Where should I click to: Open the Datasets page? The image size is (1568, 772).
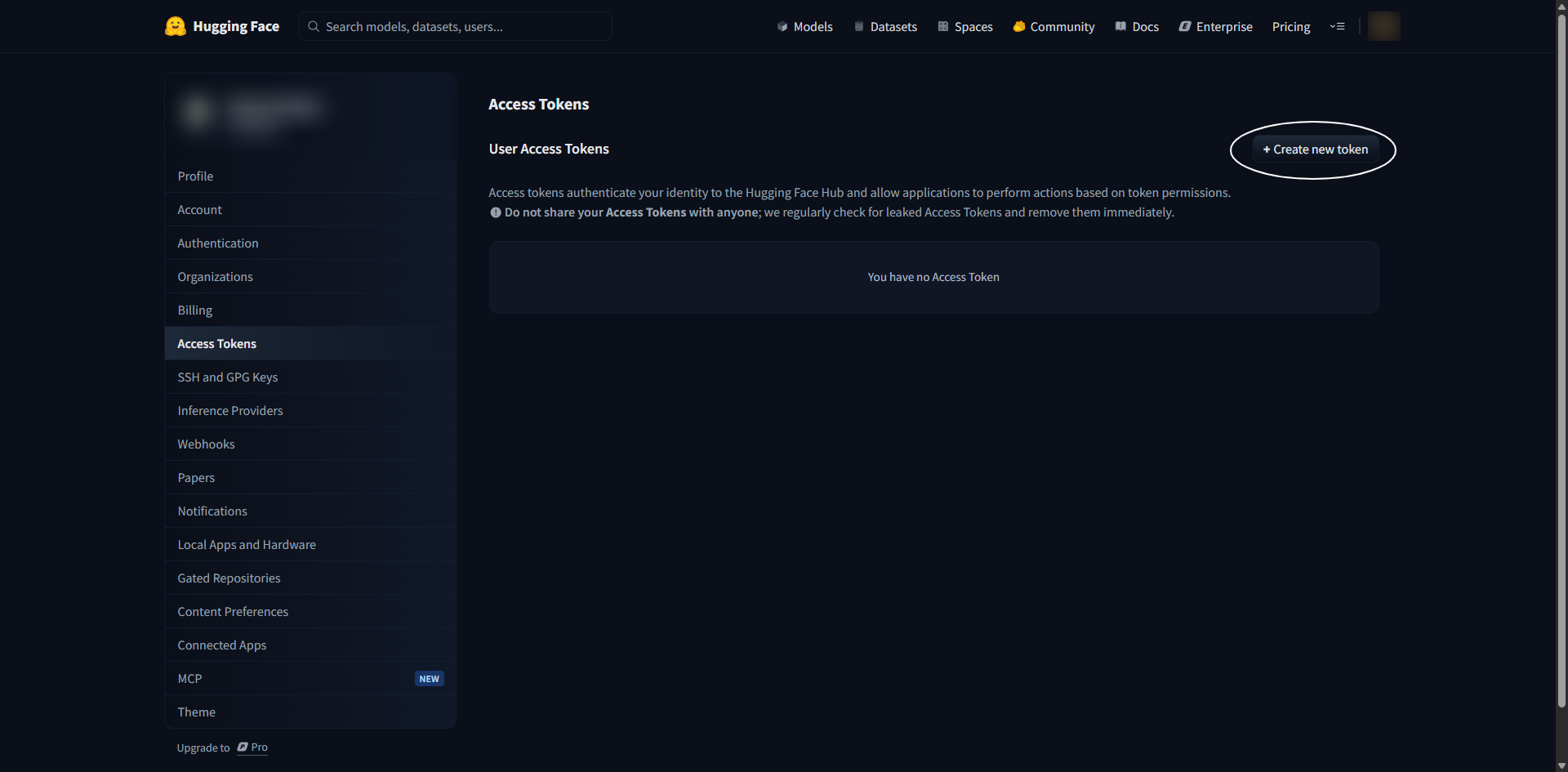(886, 26)
